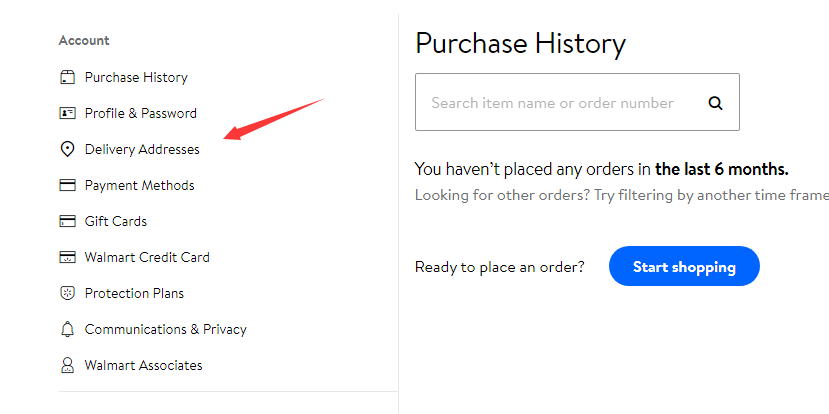The image size is (829, 414).
Task: Open Gift Cards section
Action: click(x=116, y=221)
